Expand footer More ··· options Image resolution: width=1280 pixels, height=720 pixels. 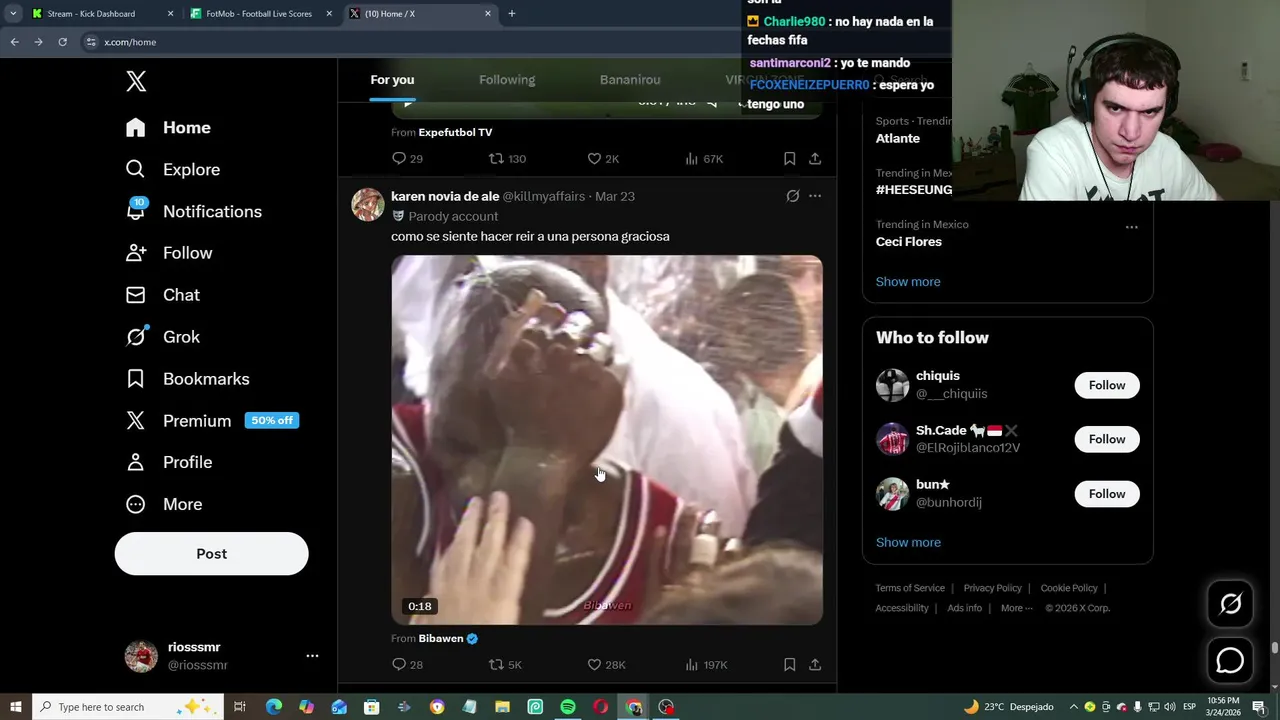click(1016, 608)
